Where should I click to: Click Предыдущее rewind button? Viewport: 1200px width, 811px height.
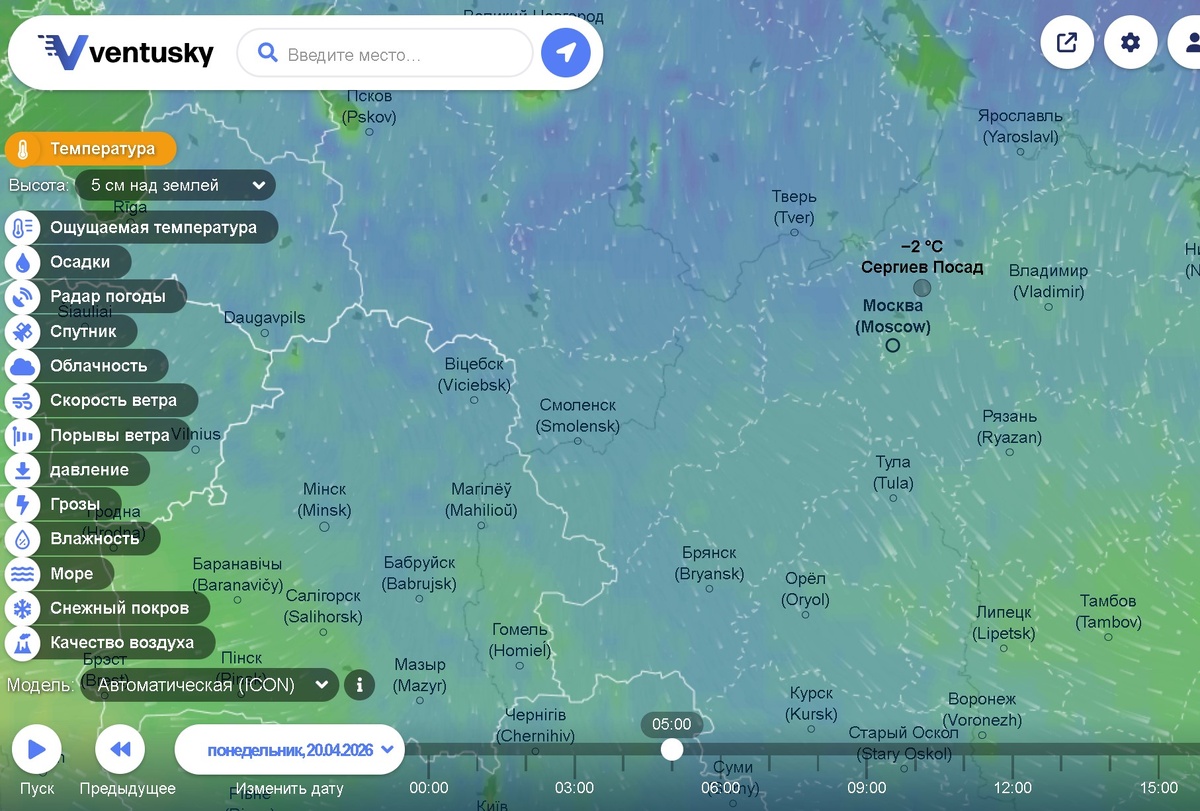120,750
